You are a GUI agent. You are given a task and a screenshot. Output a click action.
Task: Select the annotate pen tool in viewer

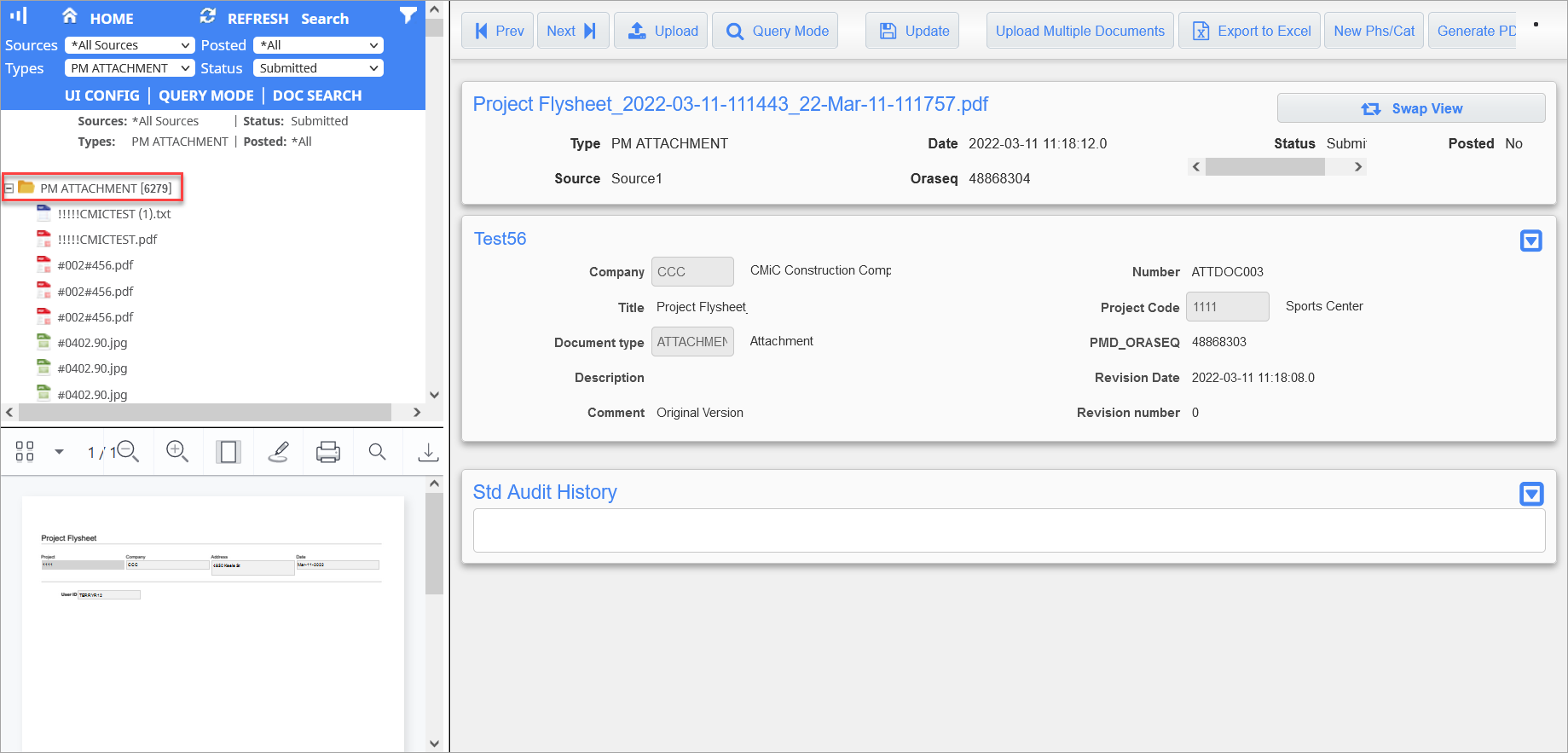point(278,452)
